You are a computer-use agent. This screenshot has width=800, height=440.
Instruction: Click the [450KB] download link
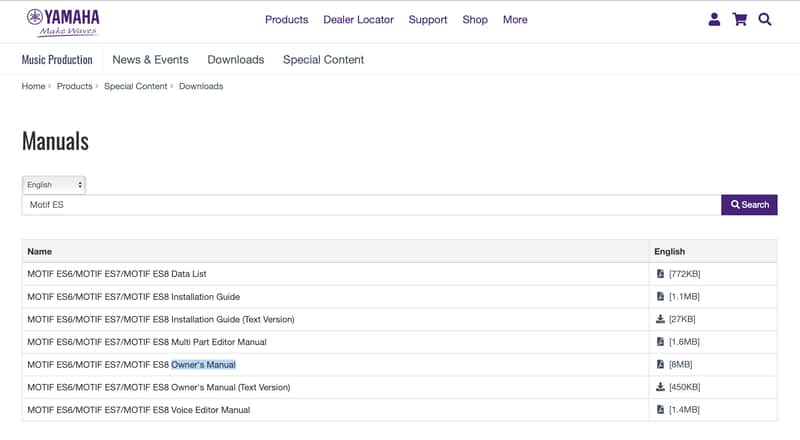coord(685,387)
